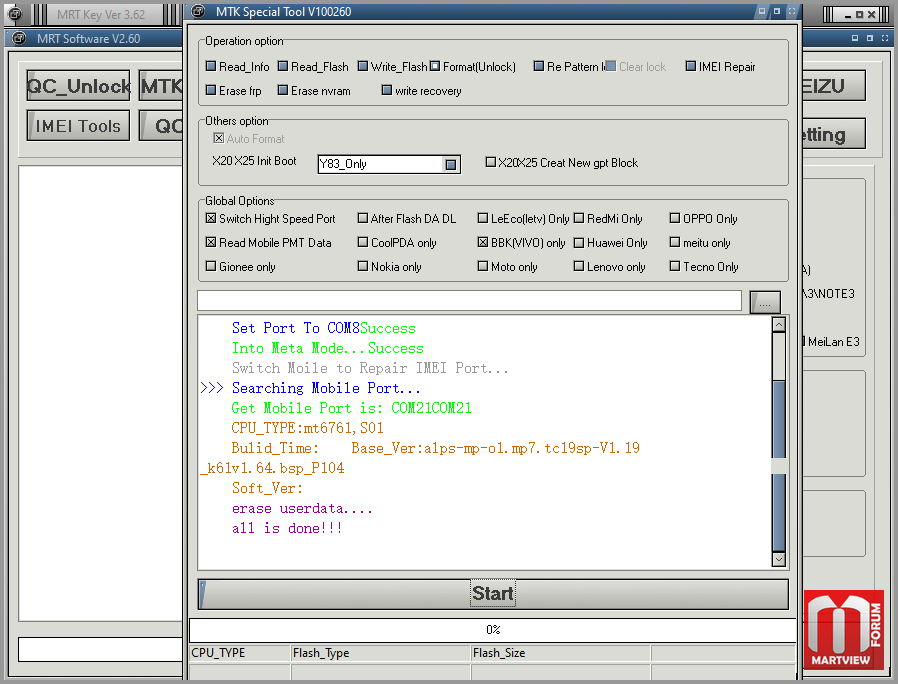The height and width of the screenshot is (684, 898).
Task: Select the Read_Info operation
Action: (211, 67)
